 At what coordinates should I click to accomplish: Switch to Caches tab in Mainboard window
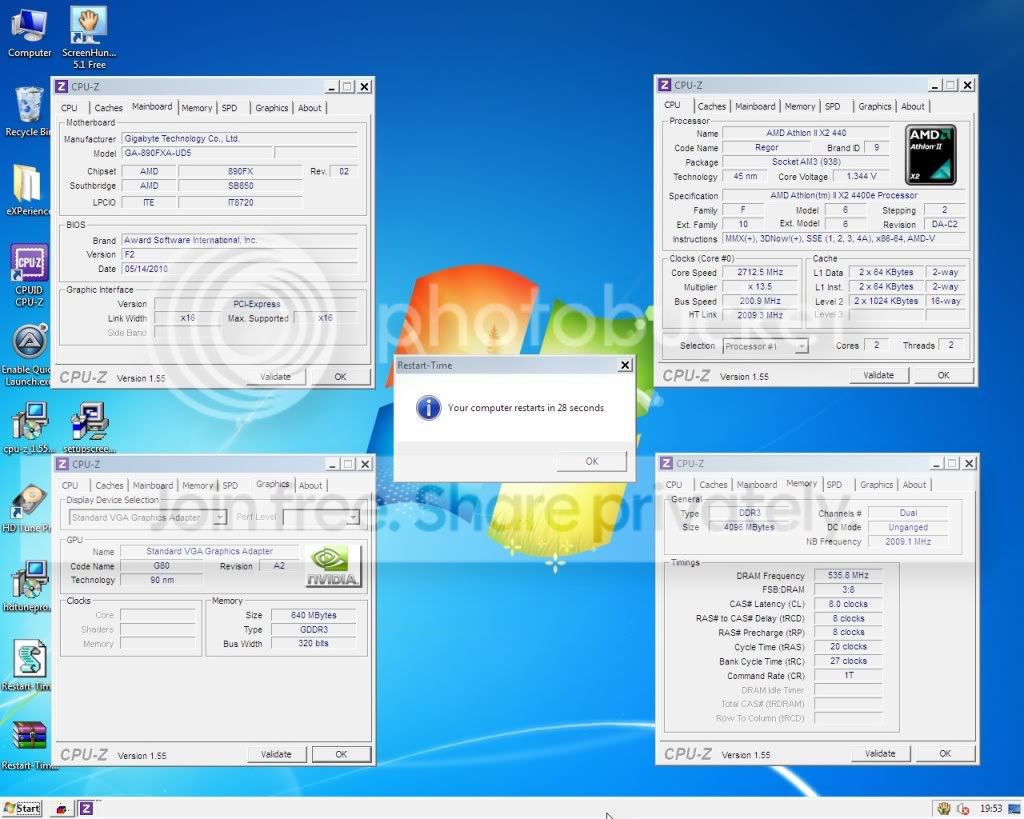(108, 108)
